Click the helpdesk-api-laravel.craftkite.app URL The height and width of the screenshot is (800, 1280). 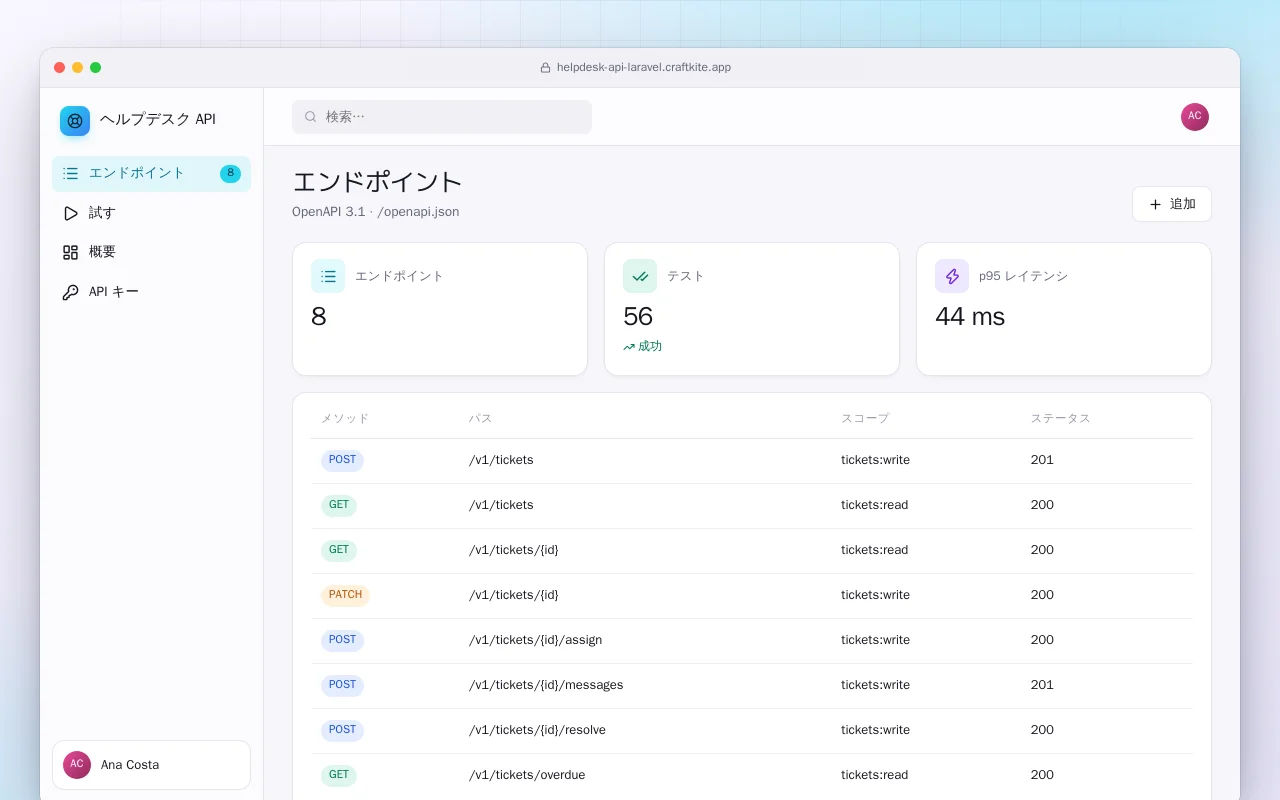[x=644, y=68]
